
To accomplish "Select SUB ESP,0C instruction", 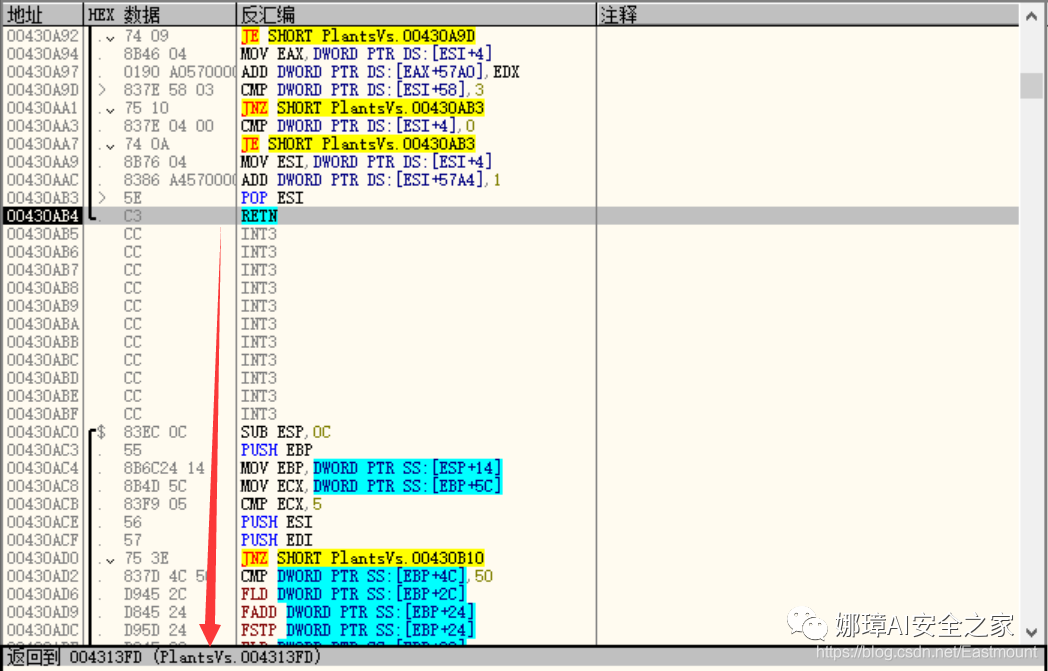I will coord(285,433).
